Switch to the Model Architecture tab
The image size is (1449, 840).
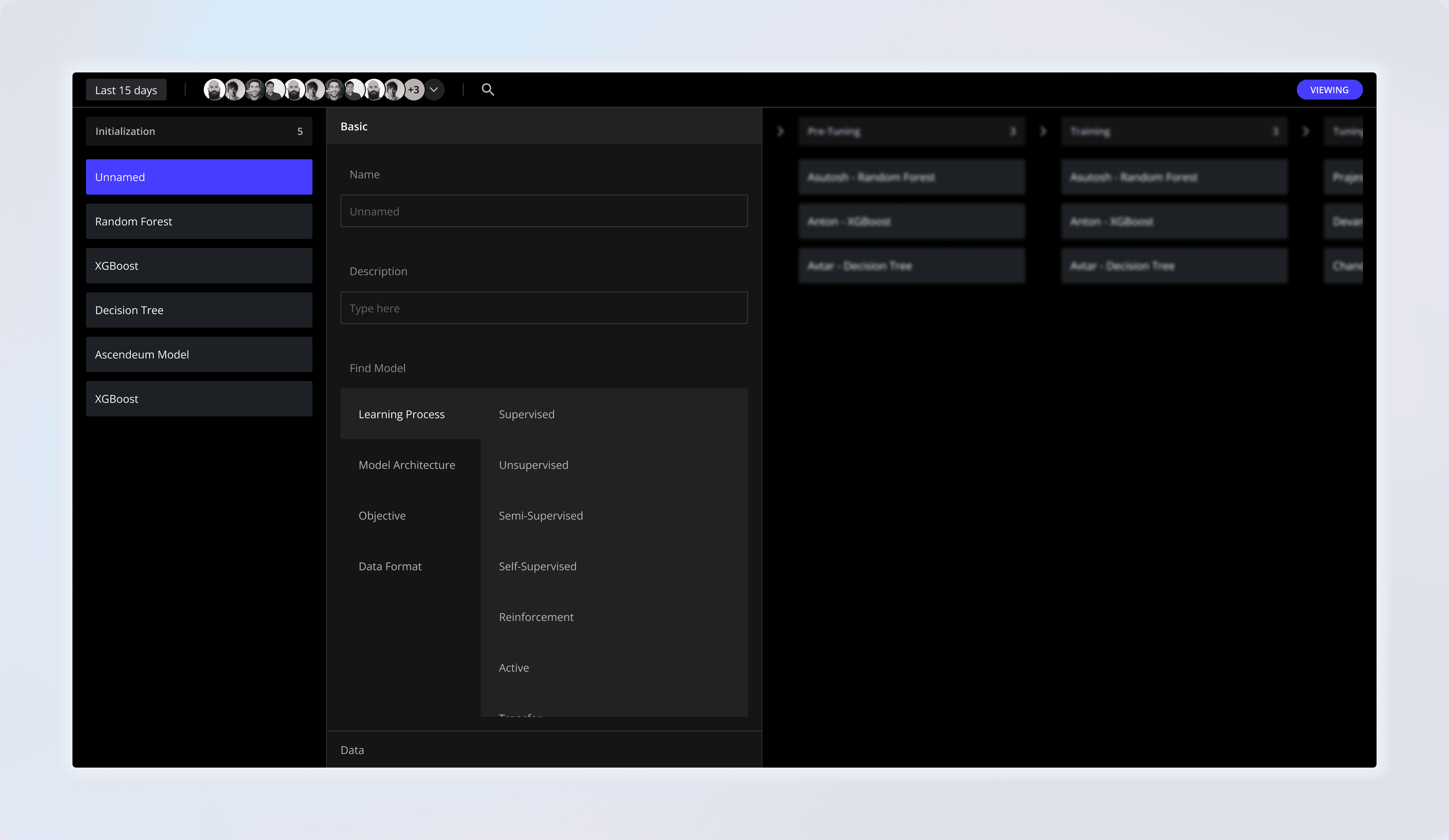pos(407,465)
